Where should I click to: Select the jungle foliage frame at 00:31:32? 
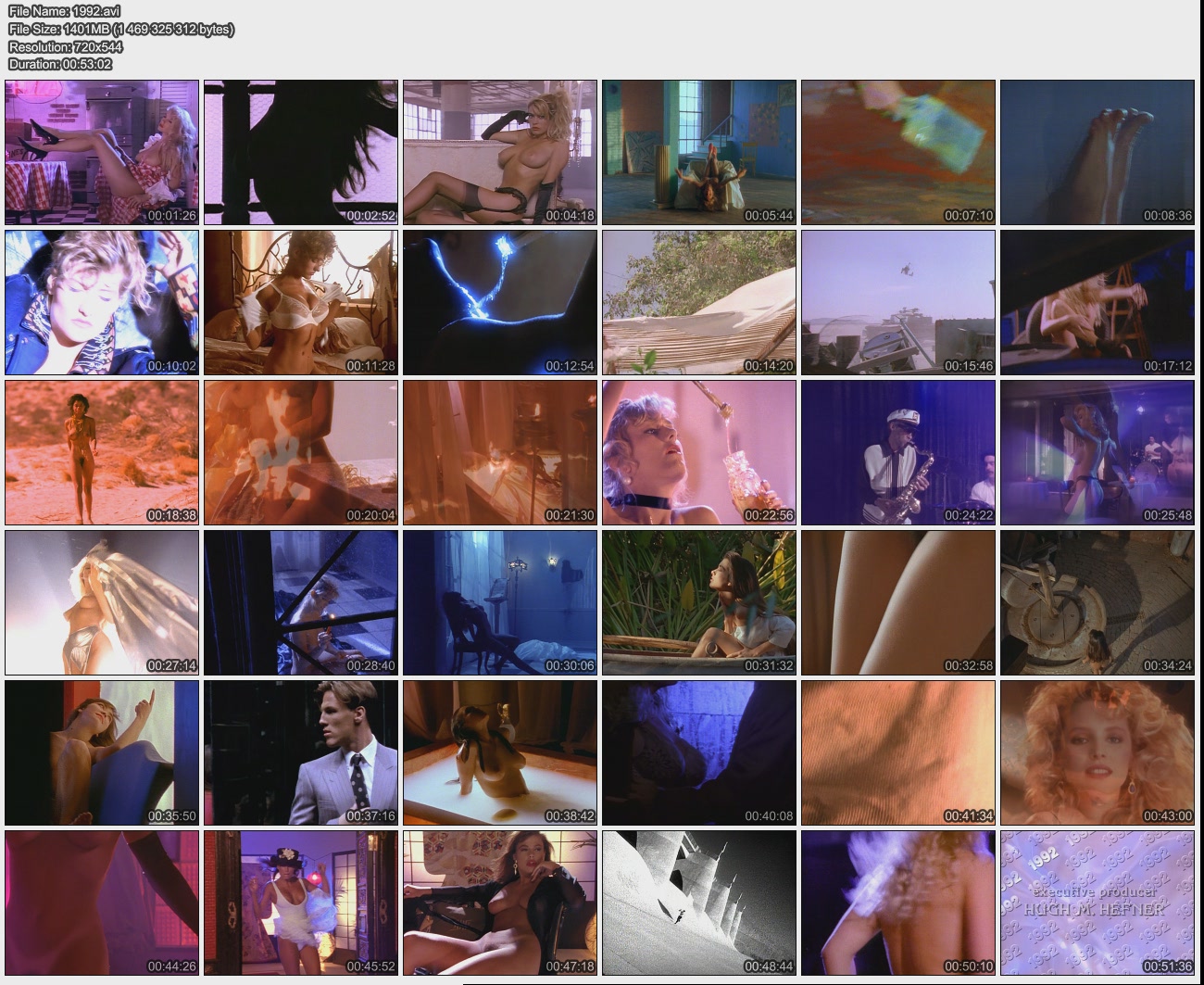pos(698,602)
